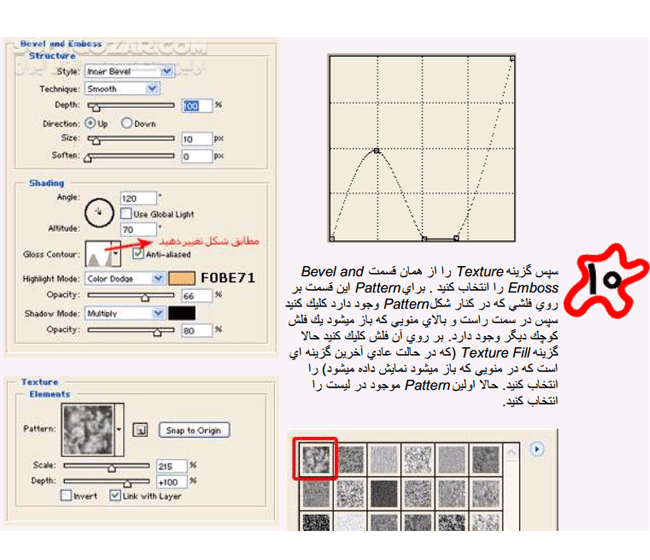Select the first red-outlined pattern swatch
Screen dimensions: 650x560
click(316, 458)
